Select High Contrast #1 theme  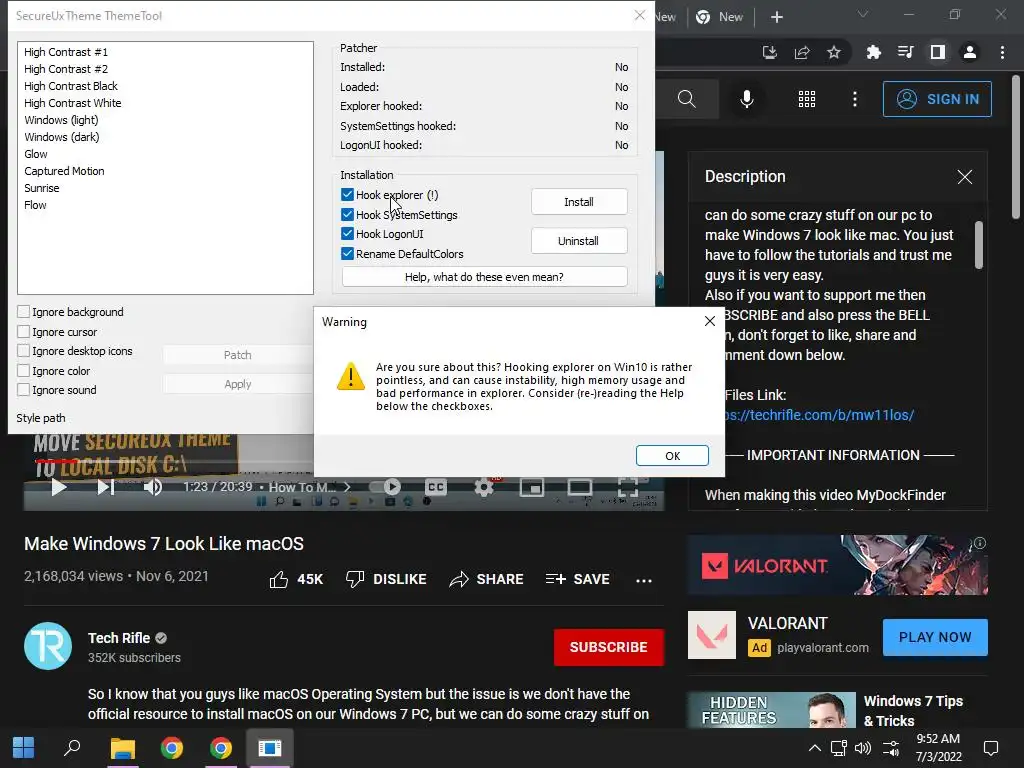coord(66,52)
